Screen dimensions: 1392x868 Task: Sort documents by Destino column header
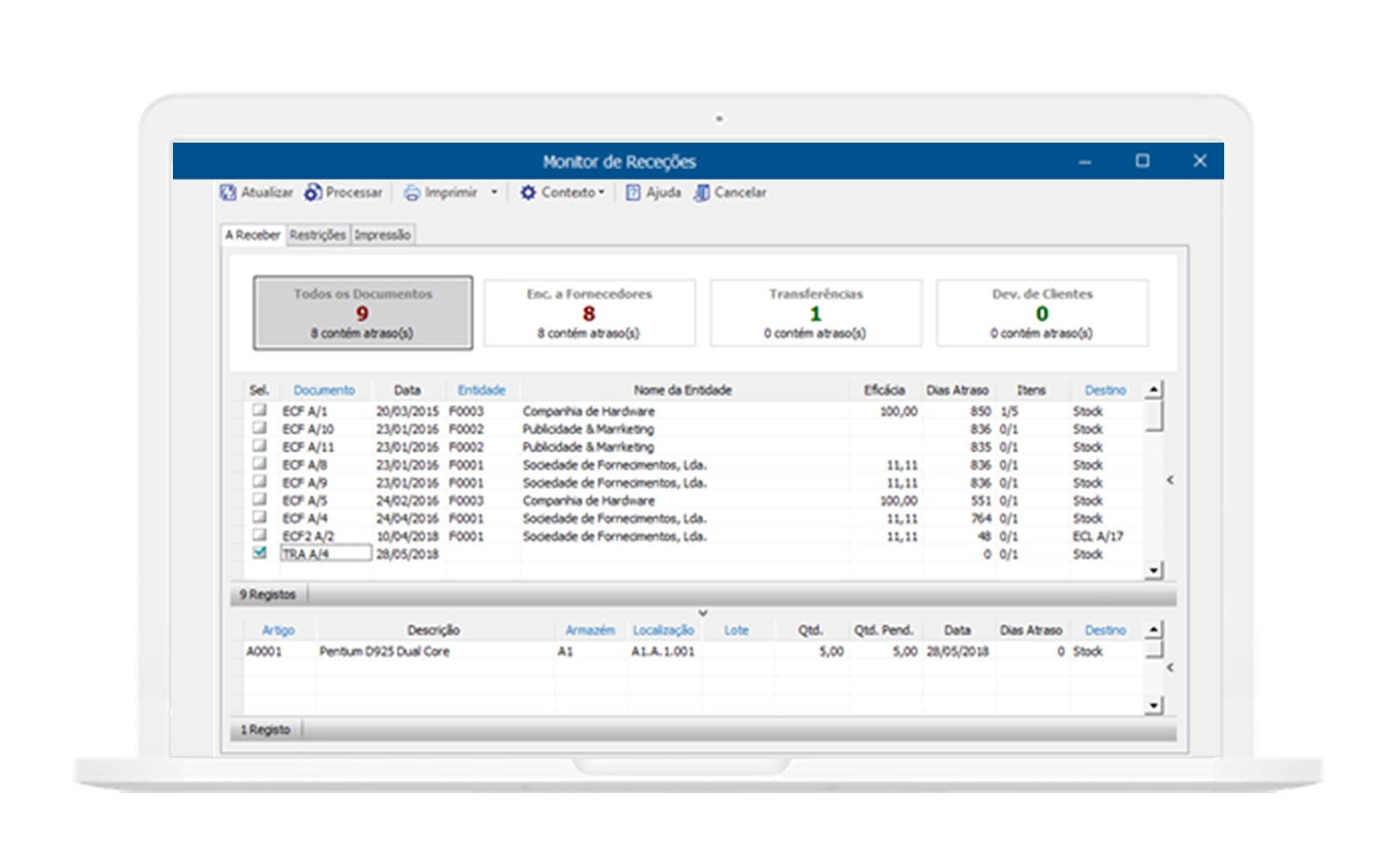[1105, 390]
